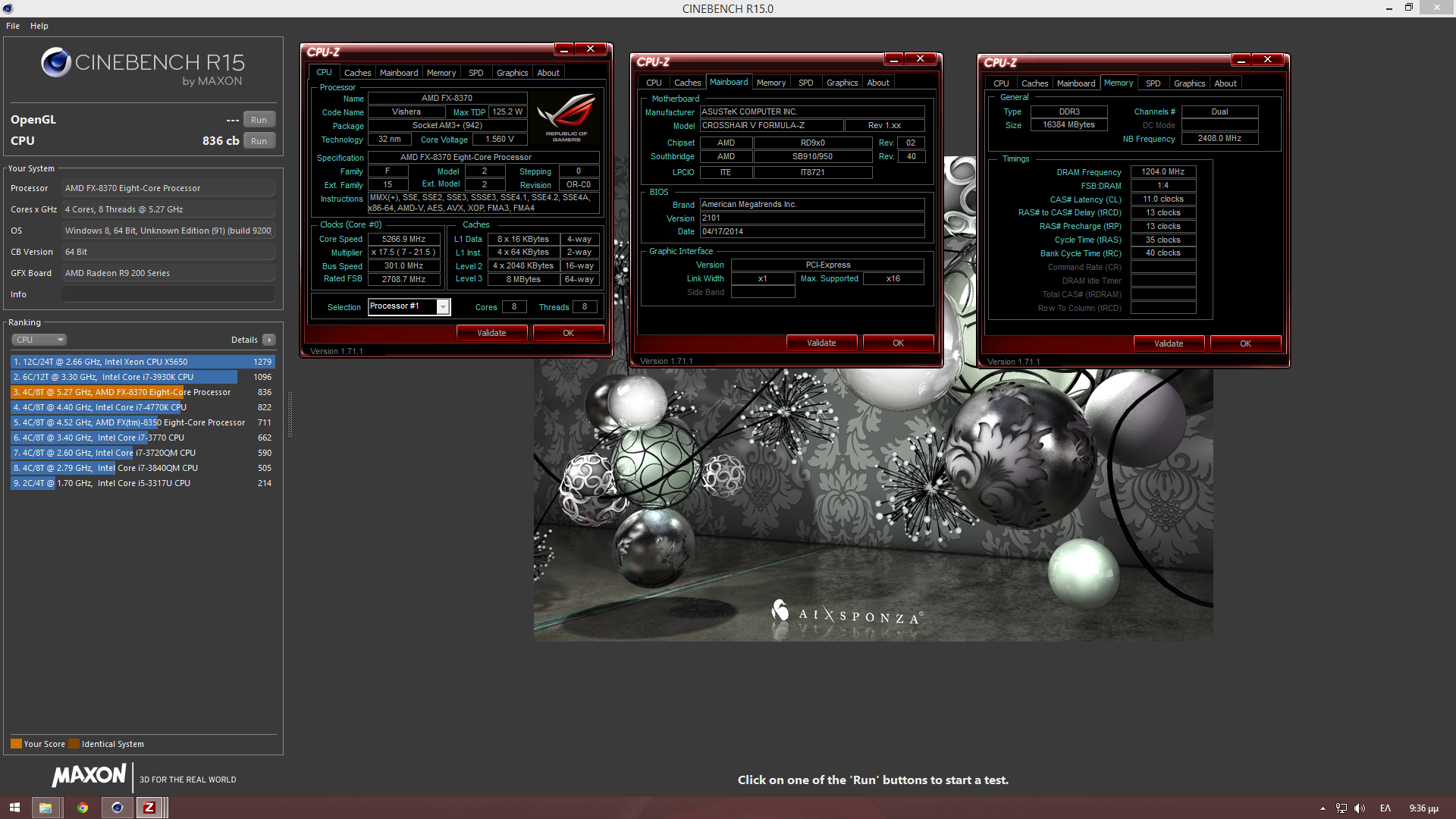
Task: Click the Details arrow button
Action: click(269, 340)
